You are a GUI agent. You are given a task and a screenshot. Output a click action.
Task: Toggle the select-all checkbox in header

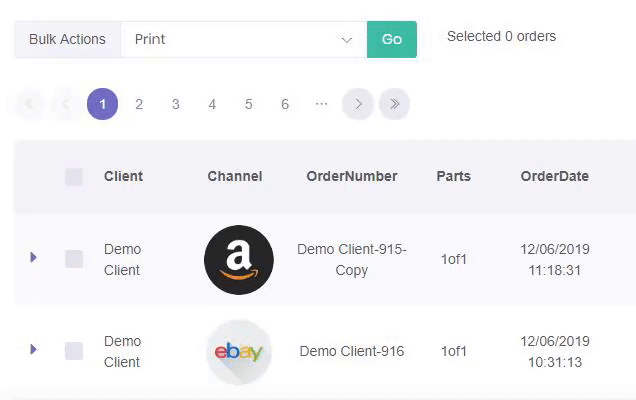(x=74, y=177)
